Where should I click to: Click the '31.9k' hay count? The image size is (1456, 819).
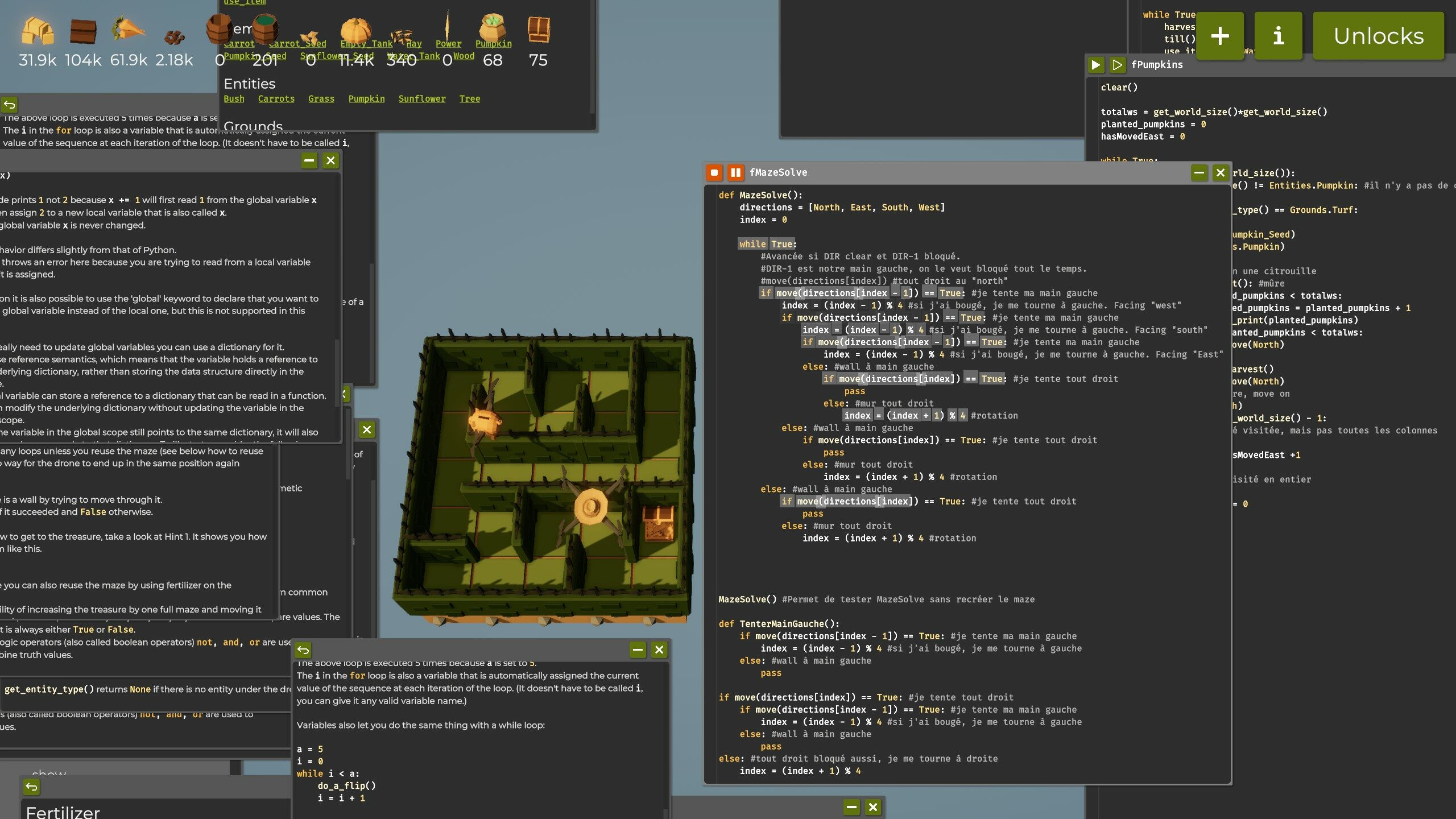point(38,60)
